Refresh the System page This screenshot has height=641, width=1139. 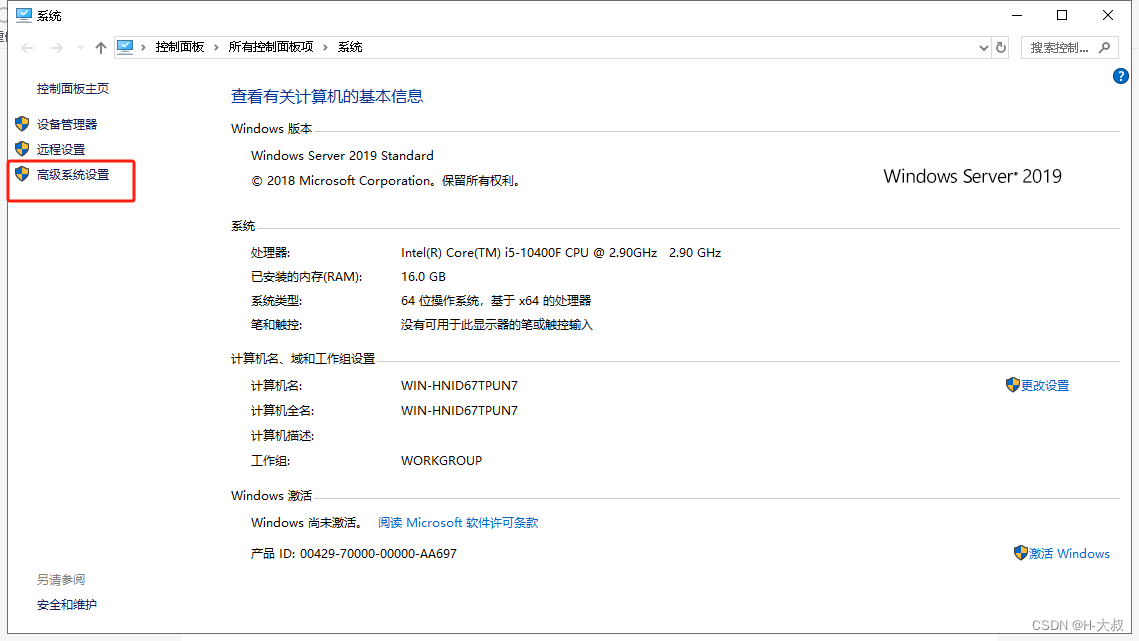(1001, 48)
